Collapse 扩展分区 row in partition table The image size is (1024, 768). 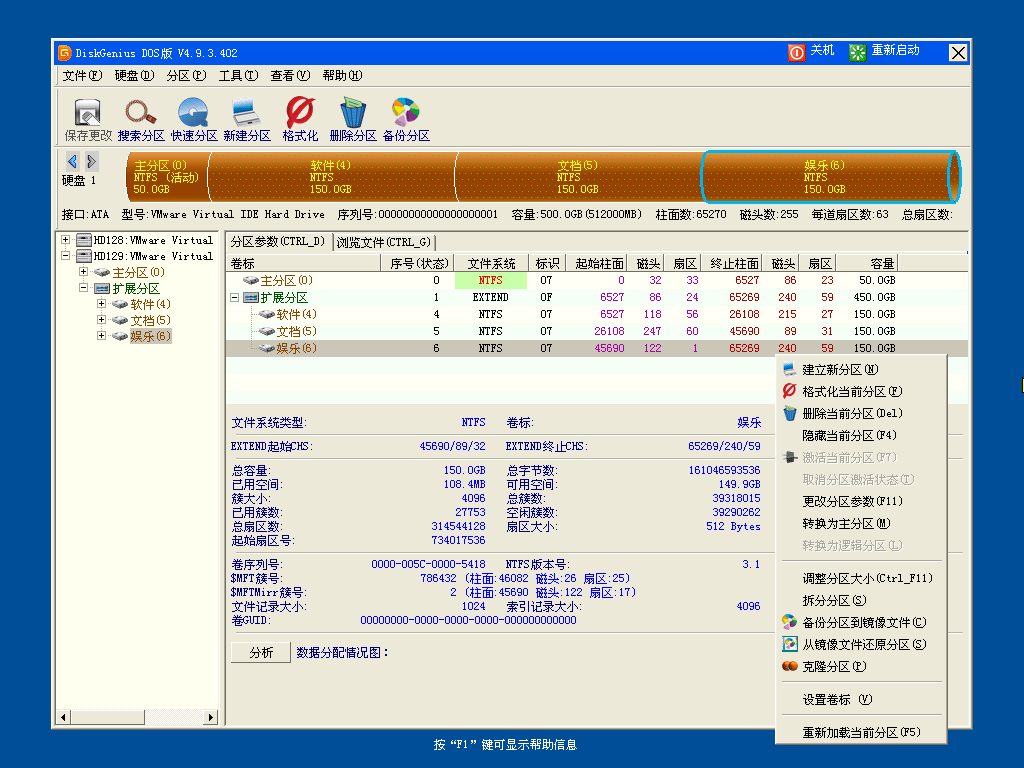pyautogui.click(x=234, y=298)
